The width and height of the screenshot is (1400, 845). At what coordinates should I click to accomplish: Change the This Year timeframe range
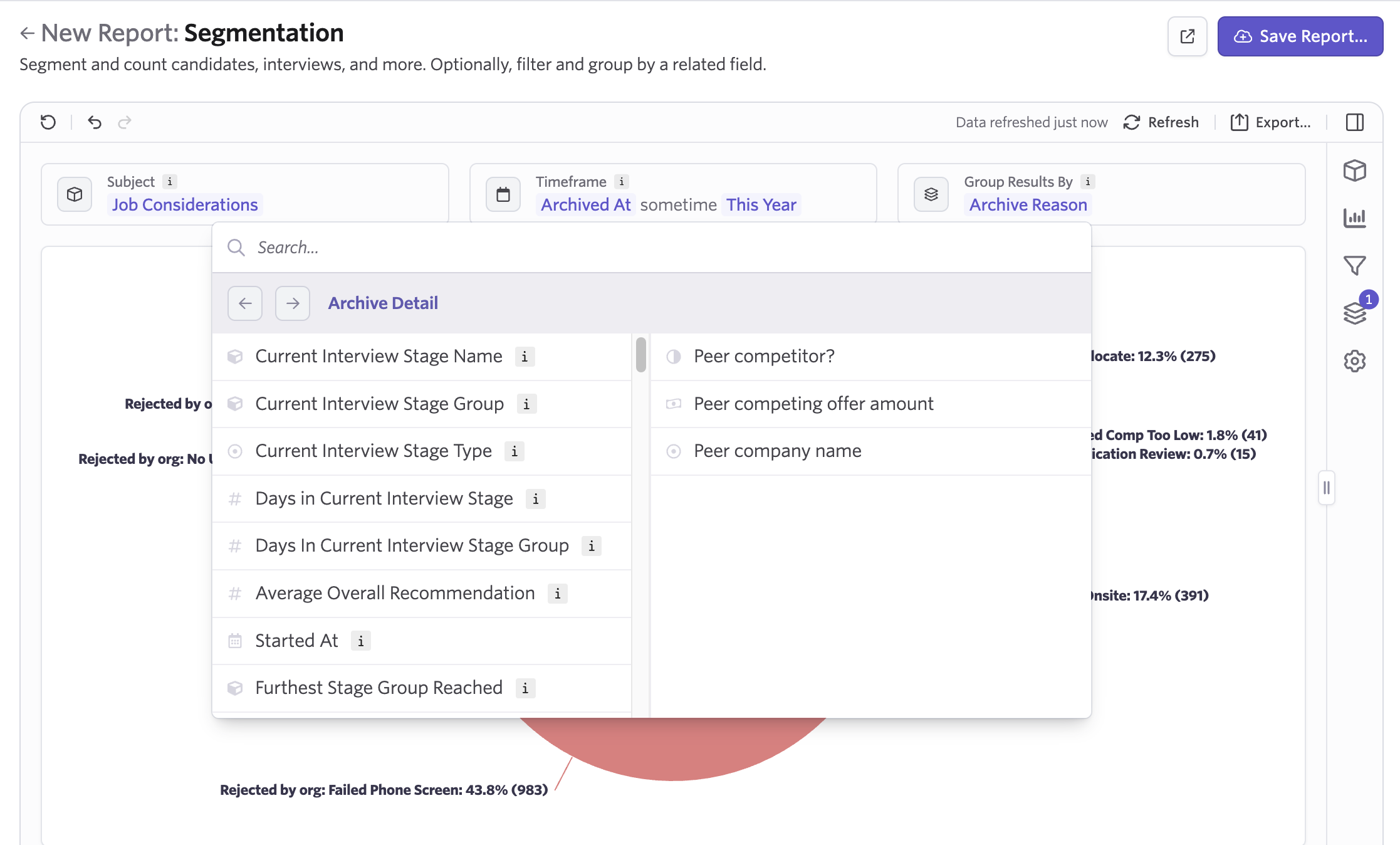(761, 205)
